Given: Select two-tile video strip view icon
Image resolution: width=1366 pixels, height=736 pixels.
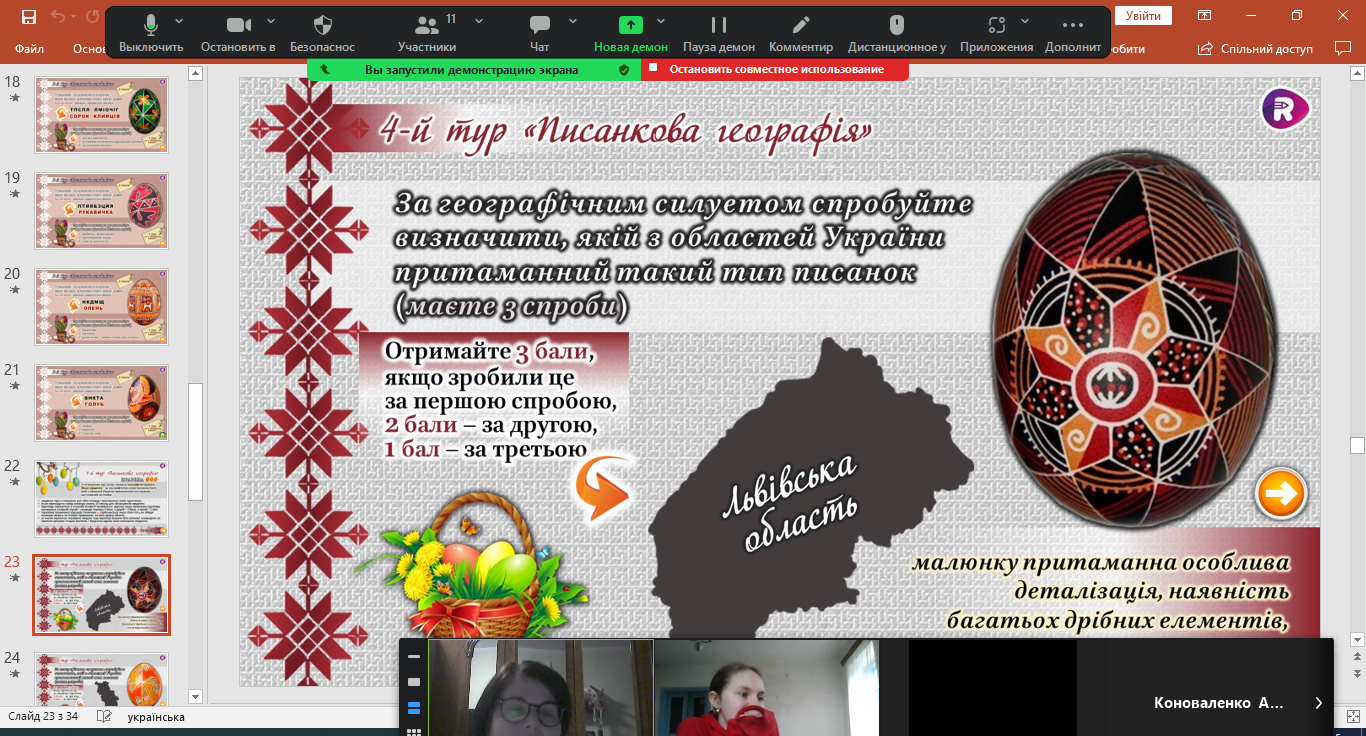Looking at the screenshot, I should pos(414,708).
